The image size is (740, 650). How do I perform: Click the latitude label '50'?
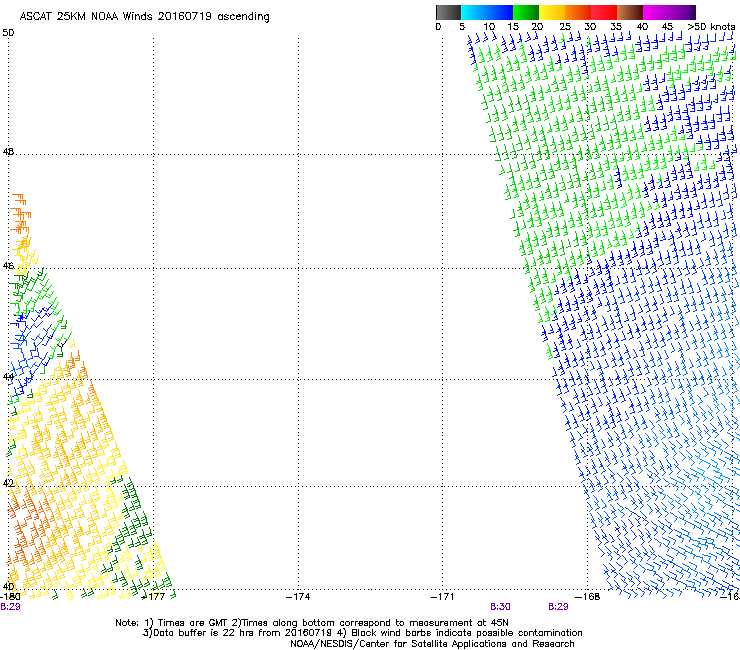tap(8, 33)
